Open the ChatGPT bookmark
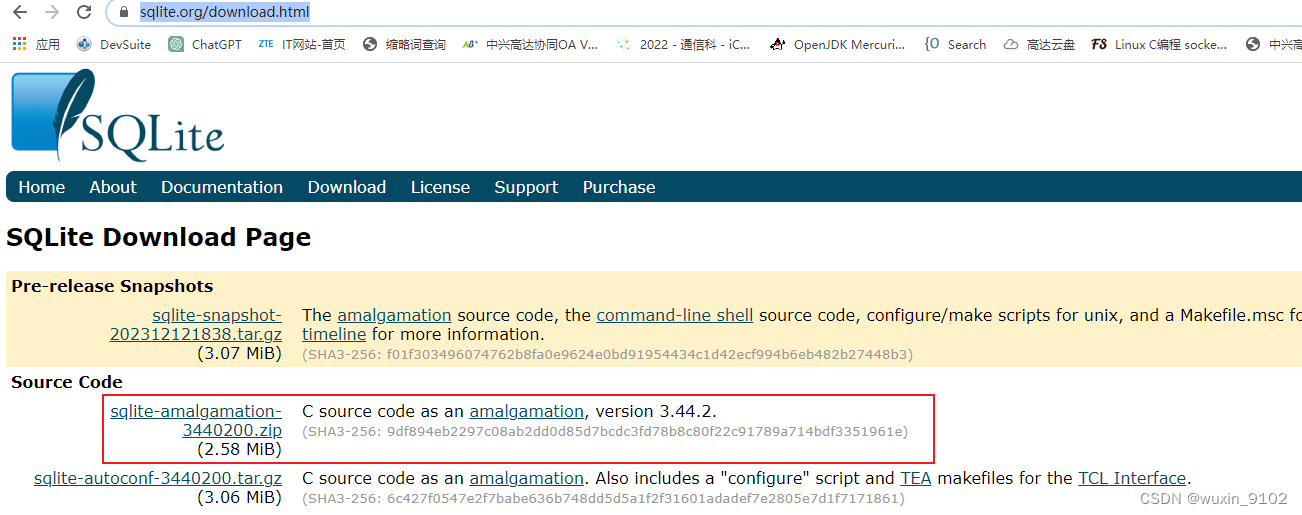1302x515 pixels. (205, 44)
